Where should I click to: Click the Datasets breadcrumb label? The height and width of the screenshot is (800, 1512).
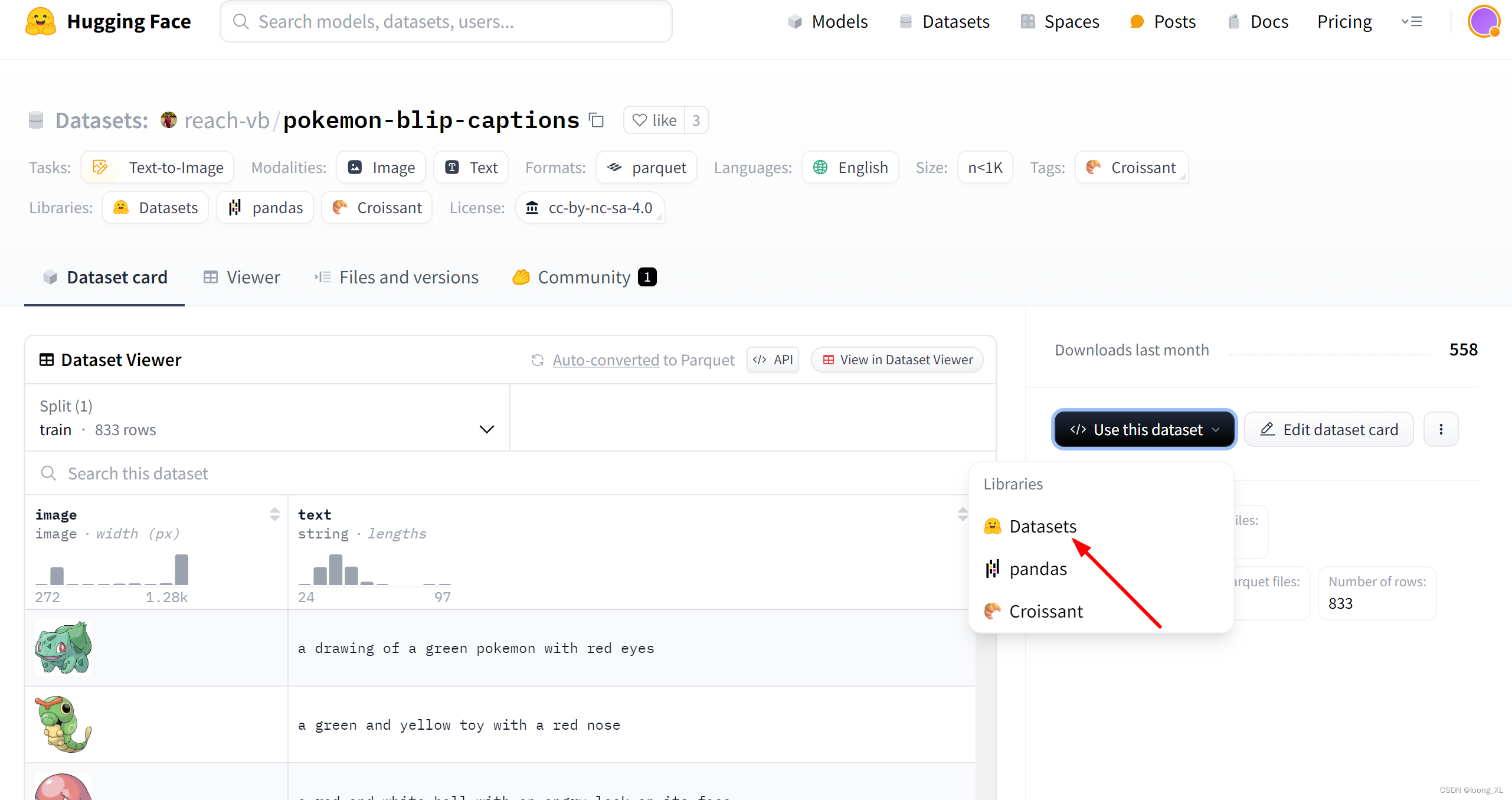(x=102, y=120)
